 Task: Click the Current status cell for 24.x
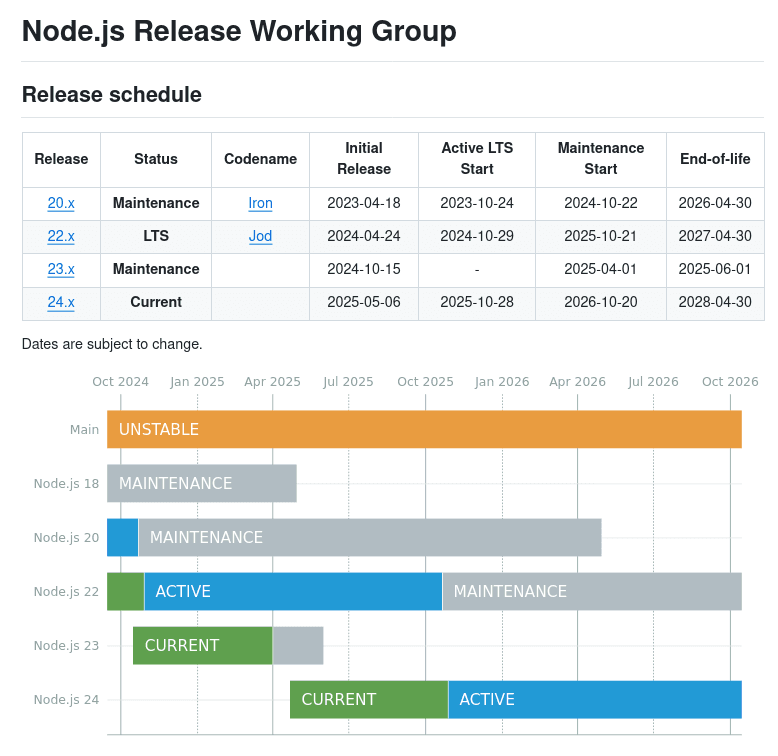[x=156, y=302]
